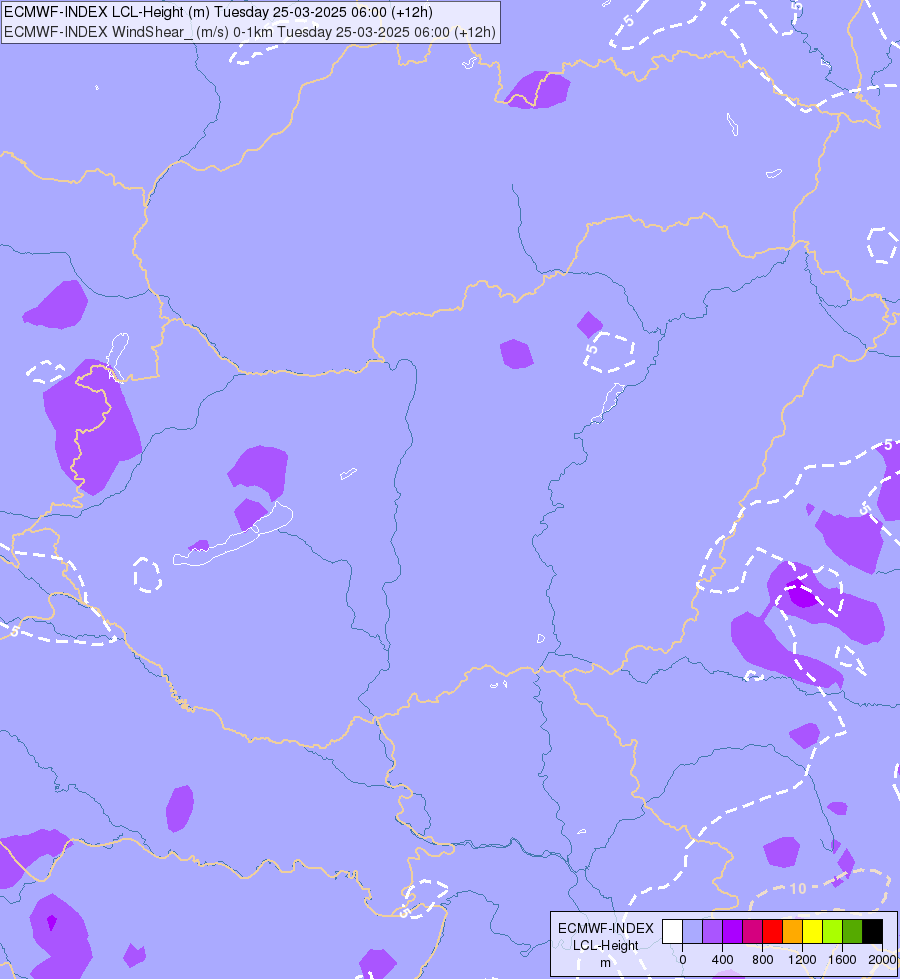The height and width of the screenshot is (979, 900).
Task: Select the yellow legend color swatch
Action: click(813, 931)
